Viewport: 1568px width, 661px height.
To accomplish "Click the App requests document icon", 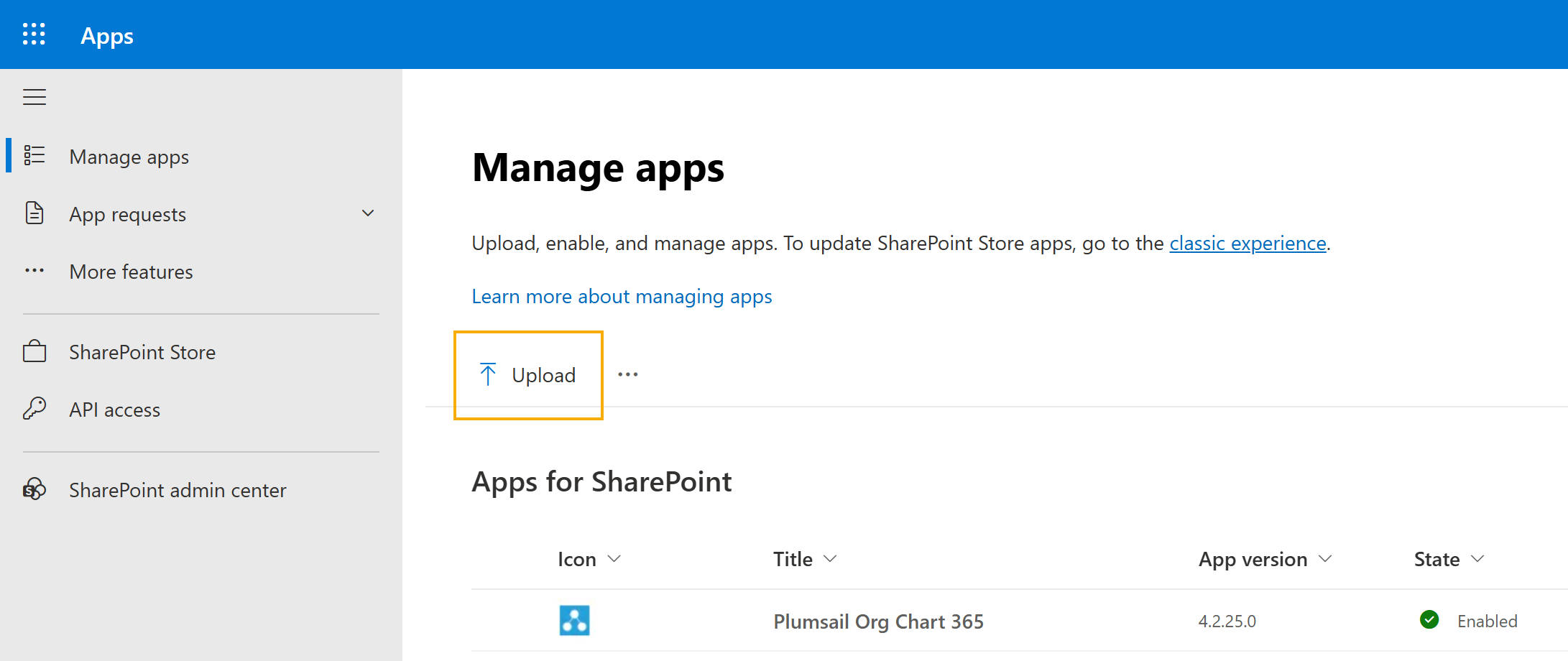I will pos(34,213).
